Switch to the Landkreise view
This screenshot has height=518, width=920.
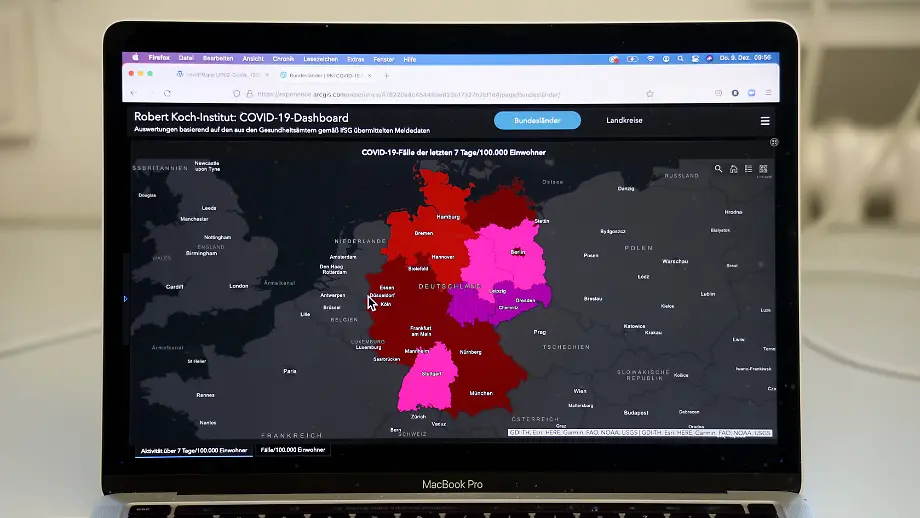pos(624,121)
